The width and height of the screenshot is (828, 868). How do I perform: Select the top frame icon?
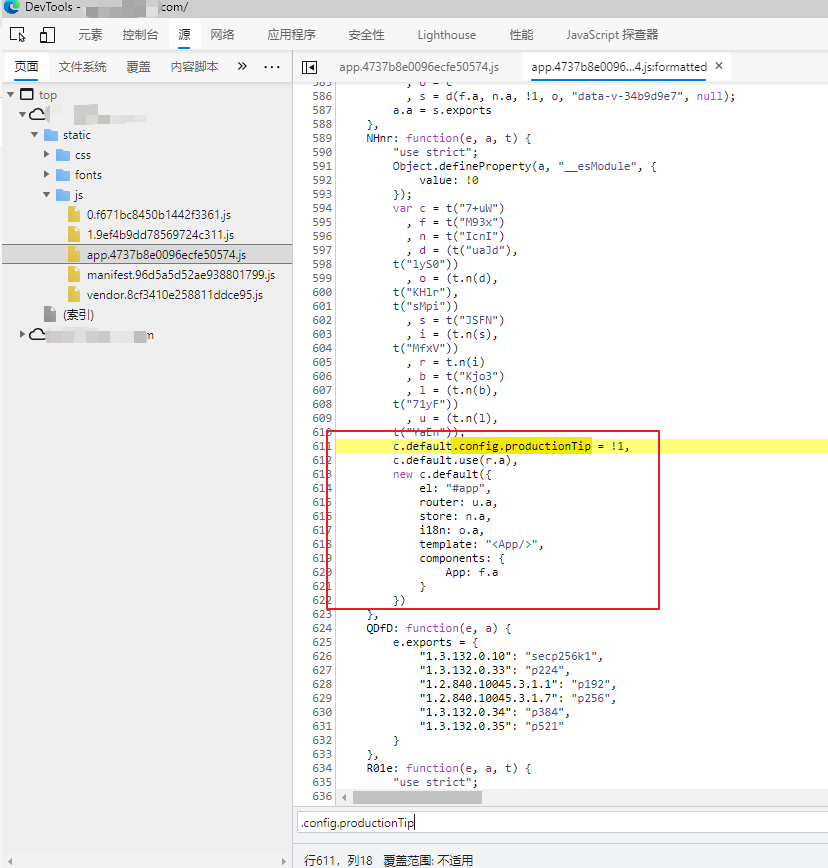pos(27,94)
